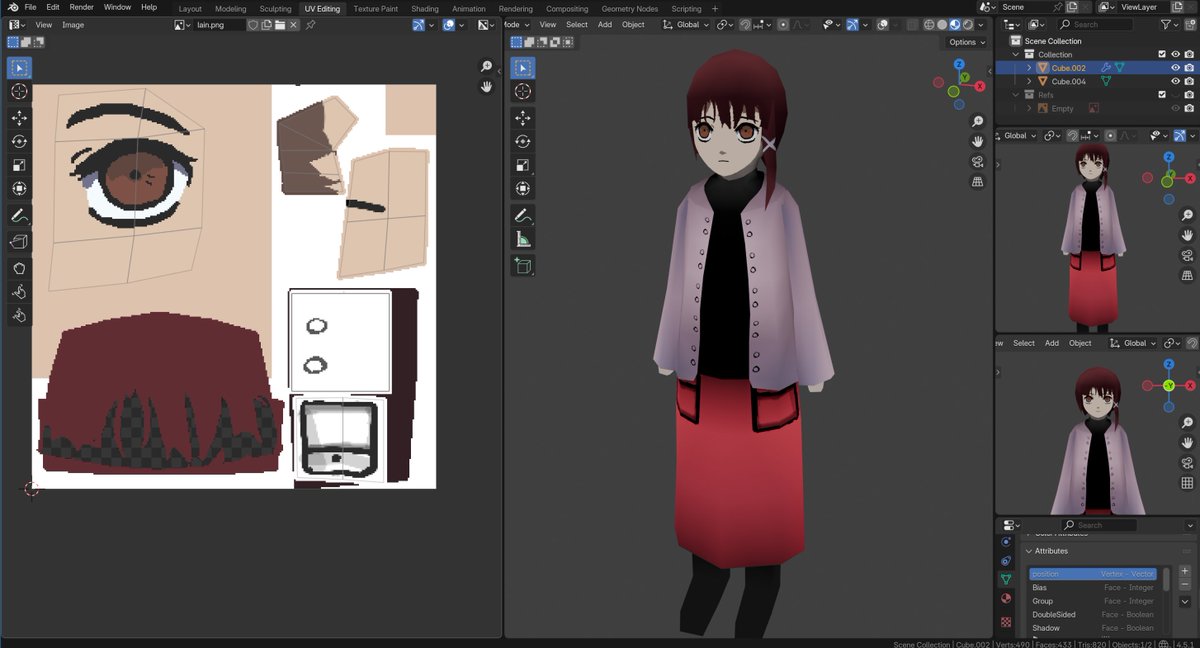Uncheck the Collection exclude checkbox
The image size is (1200, 648).
pyautogui.click(x=1161, y=54)
